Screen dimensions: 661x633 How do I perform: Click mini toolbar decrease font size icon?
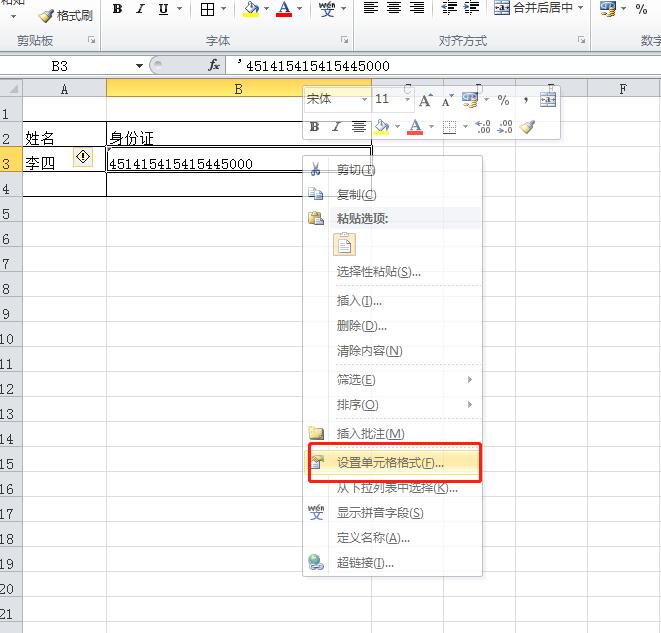(447, 101)
